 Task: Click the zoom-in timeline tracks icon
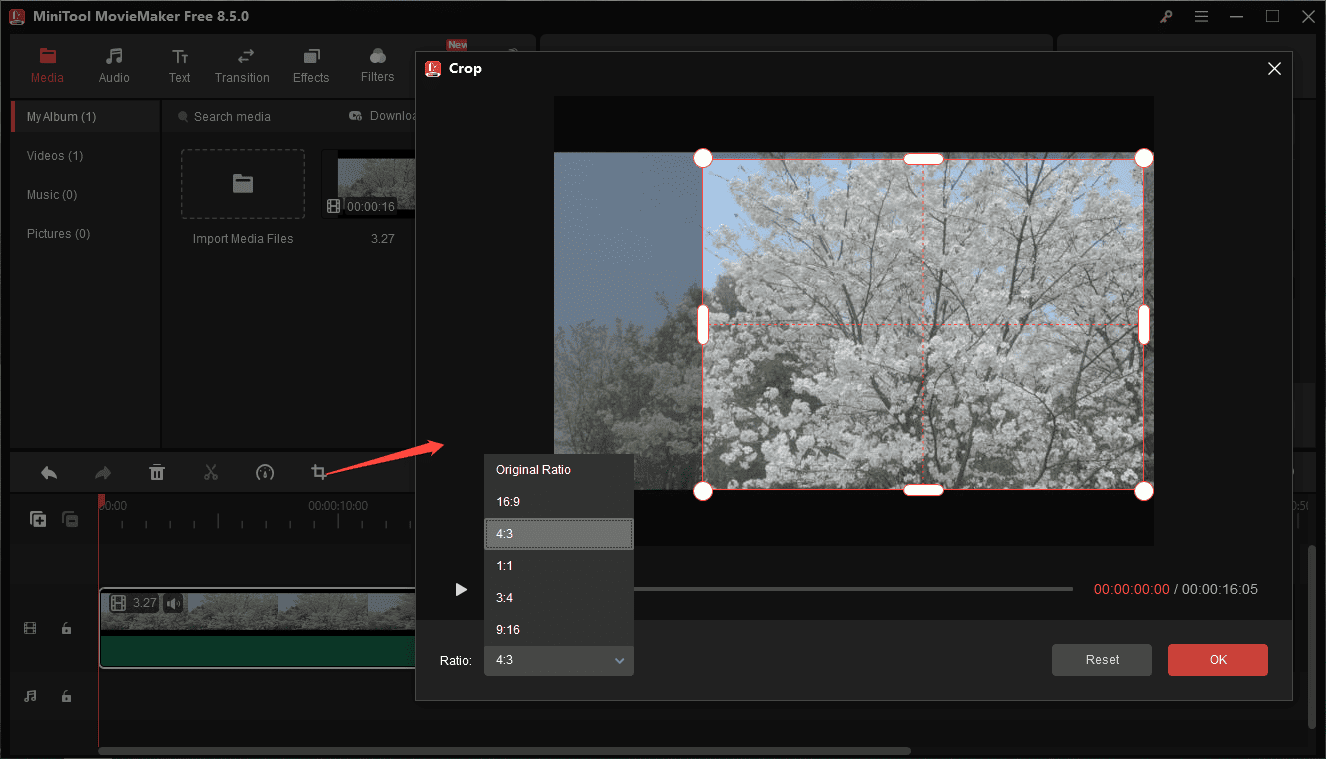tap(38, 519)
